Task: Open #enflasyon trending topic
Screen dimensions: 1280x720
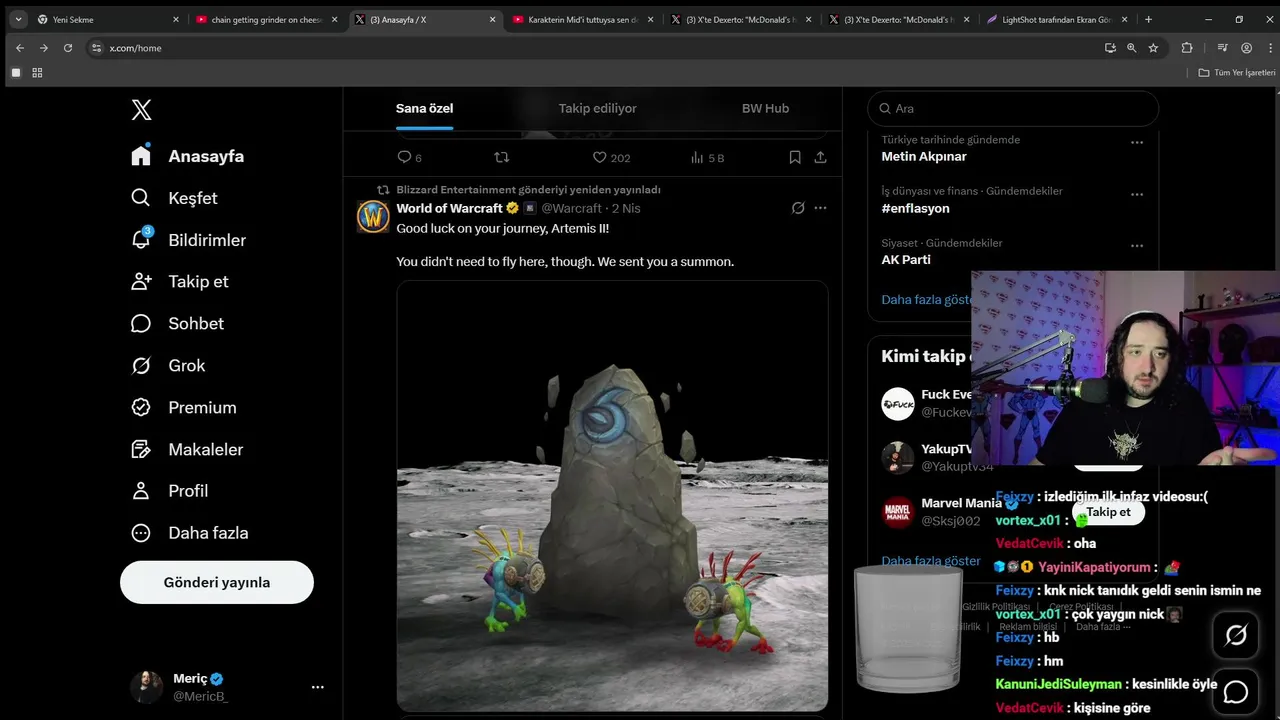Action: click(x=915, y=208)
